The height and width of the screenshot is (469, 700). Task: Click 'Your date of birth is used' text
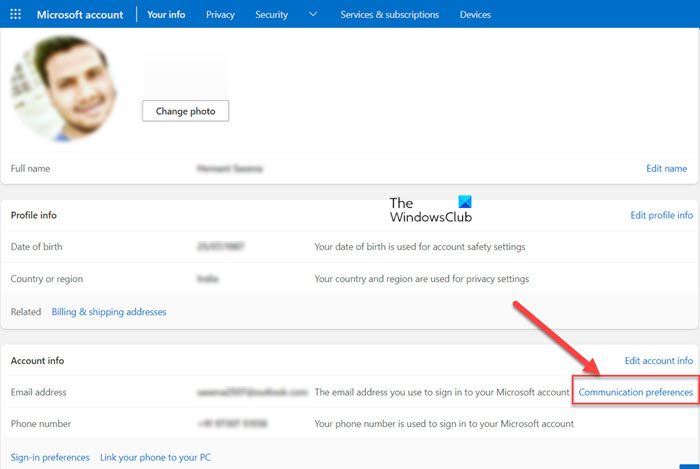[x=420, y=246]
